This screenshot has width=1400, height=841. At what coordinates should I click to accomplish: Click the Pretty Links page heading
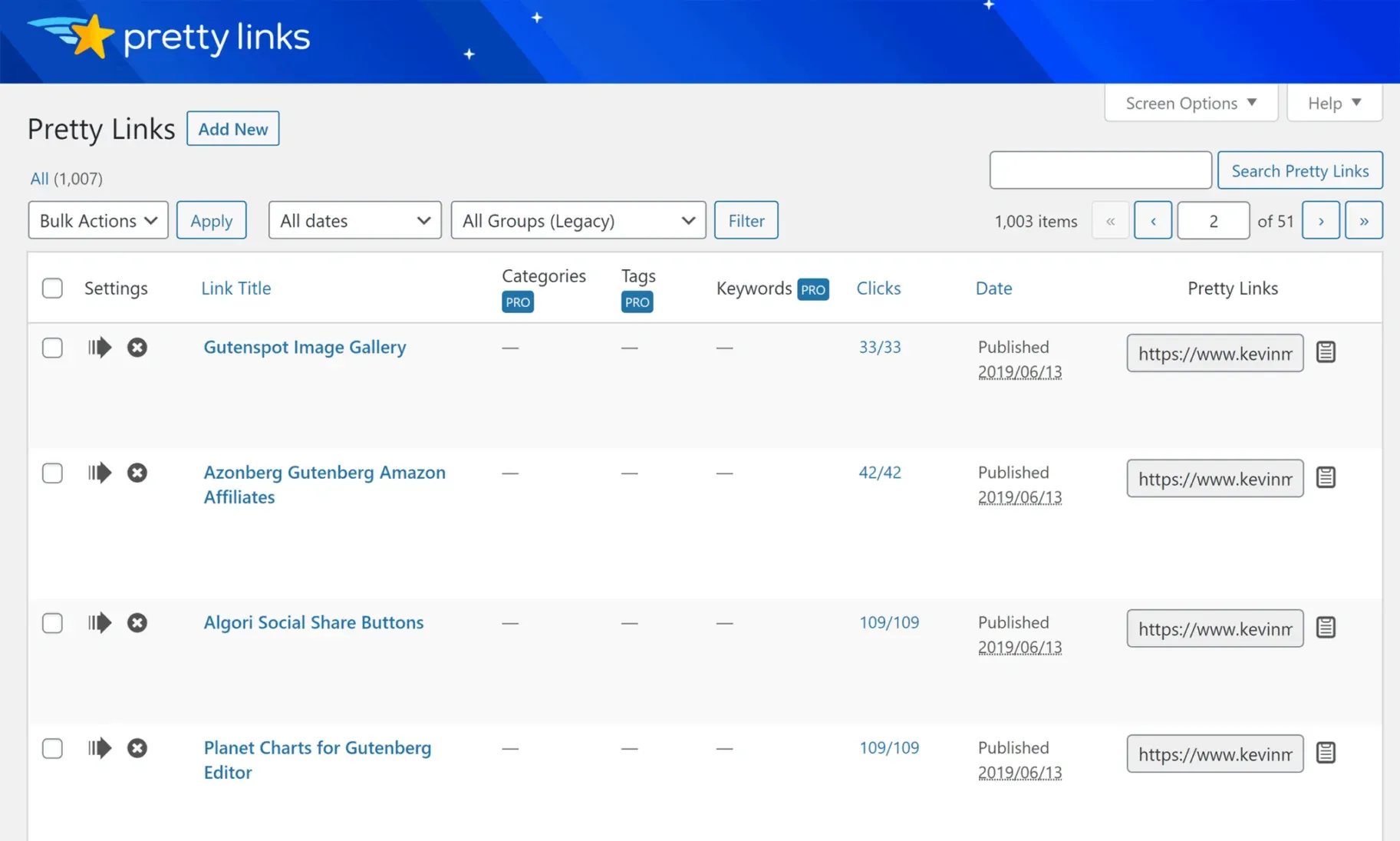(101, 129)
